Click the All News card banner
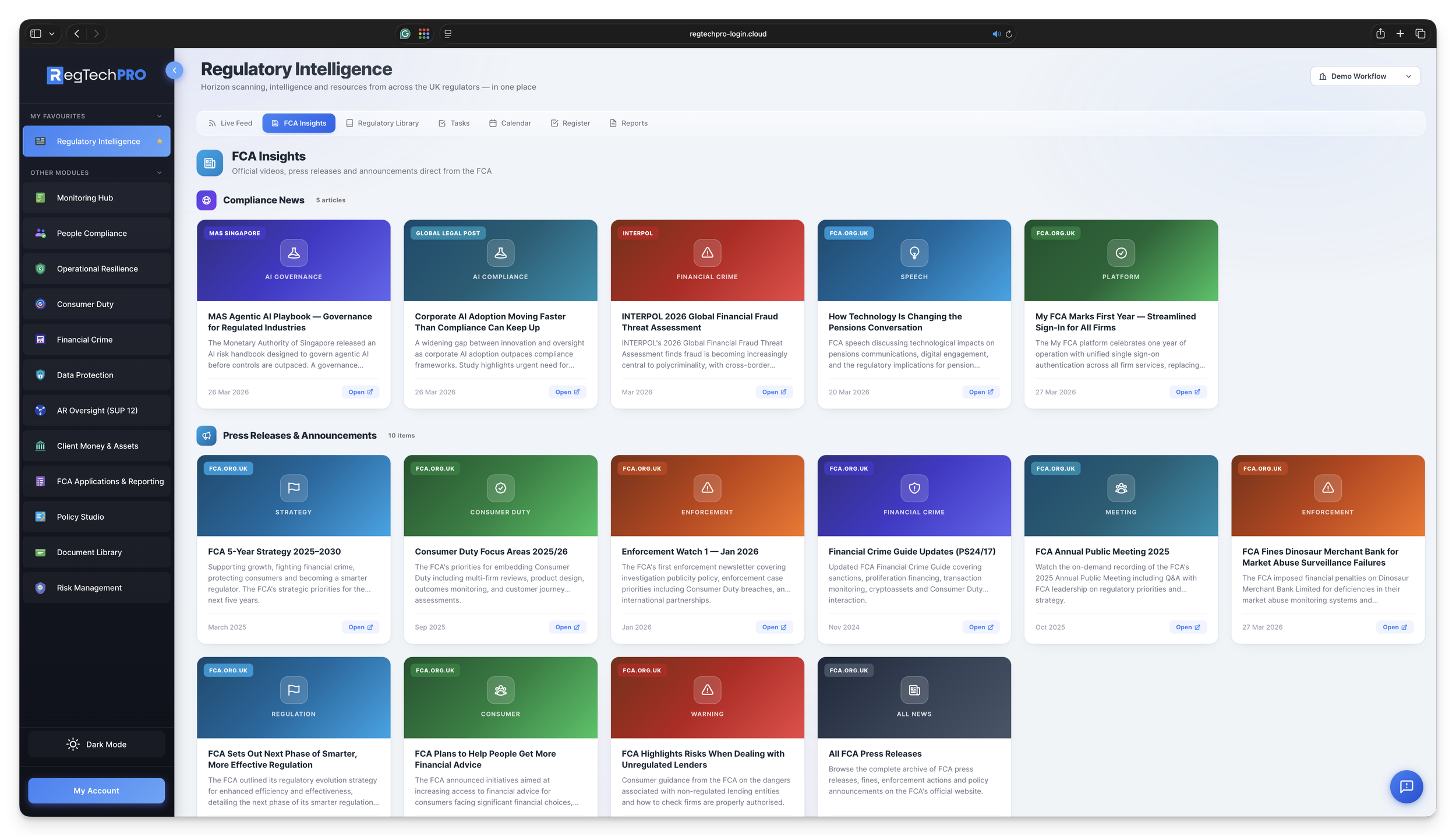This screenshot has width=1456, height=836. point(914,698)
